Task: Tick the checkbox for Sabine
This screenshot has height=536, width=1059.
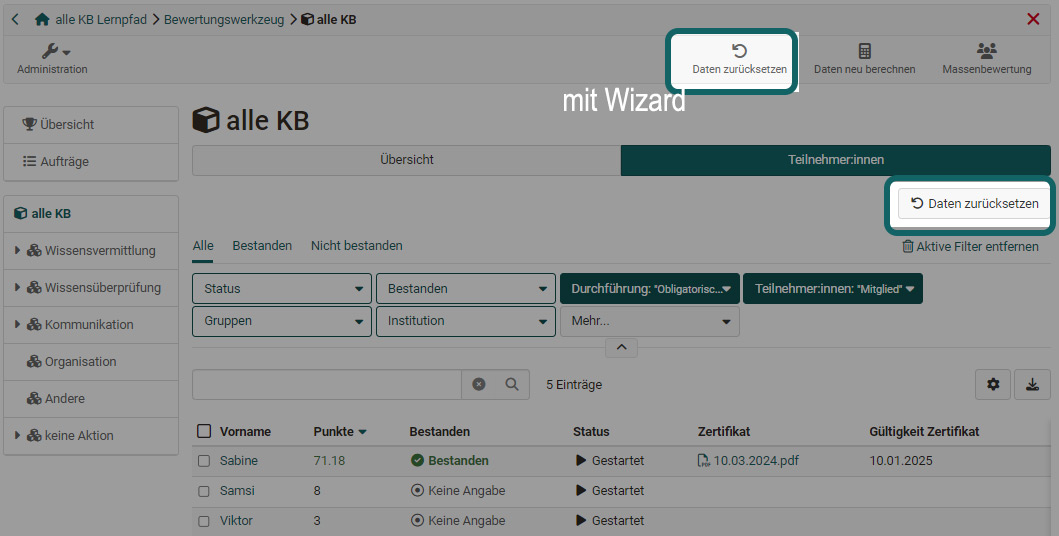Action: coord(204,461)
